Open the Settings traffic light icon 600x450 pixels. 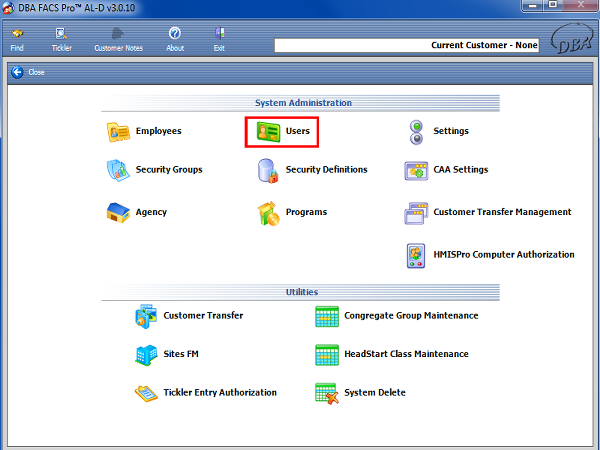coord(416,132)
